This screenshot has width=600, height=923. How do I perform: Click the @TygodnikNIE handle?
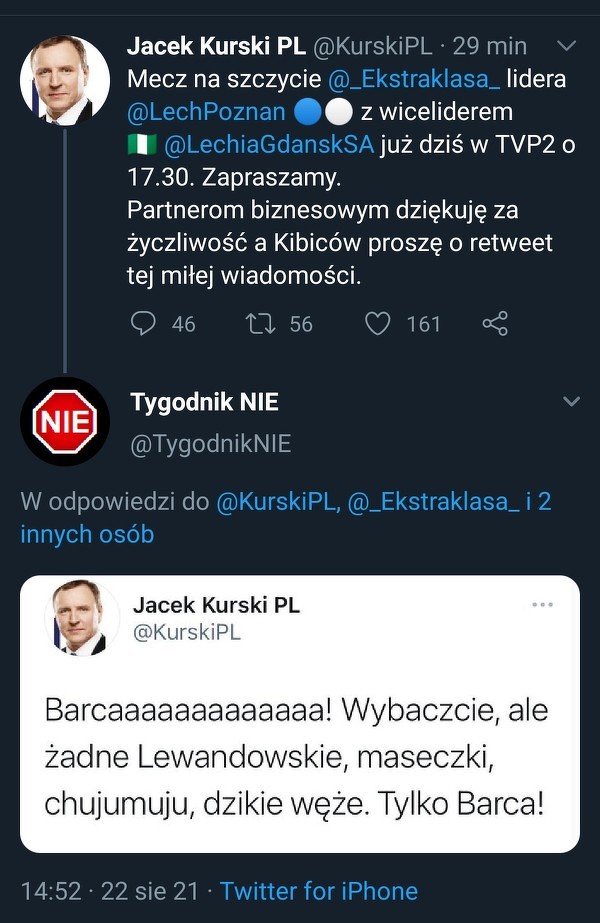click(x=210, y=444)
